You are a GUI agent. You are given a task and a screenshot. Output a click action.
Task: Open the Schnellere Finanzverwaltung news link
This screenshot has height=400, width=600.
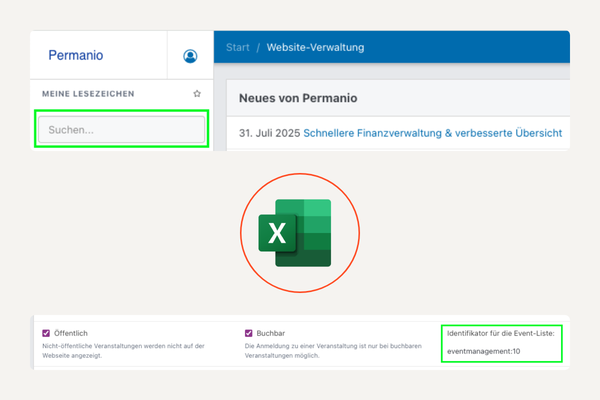click(432, 133)
